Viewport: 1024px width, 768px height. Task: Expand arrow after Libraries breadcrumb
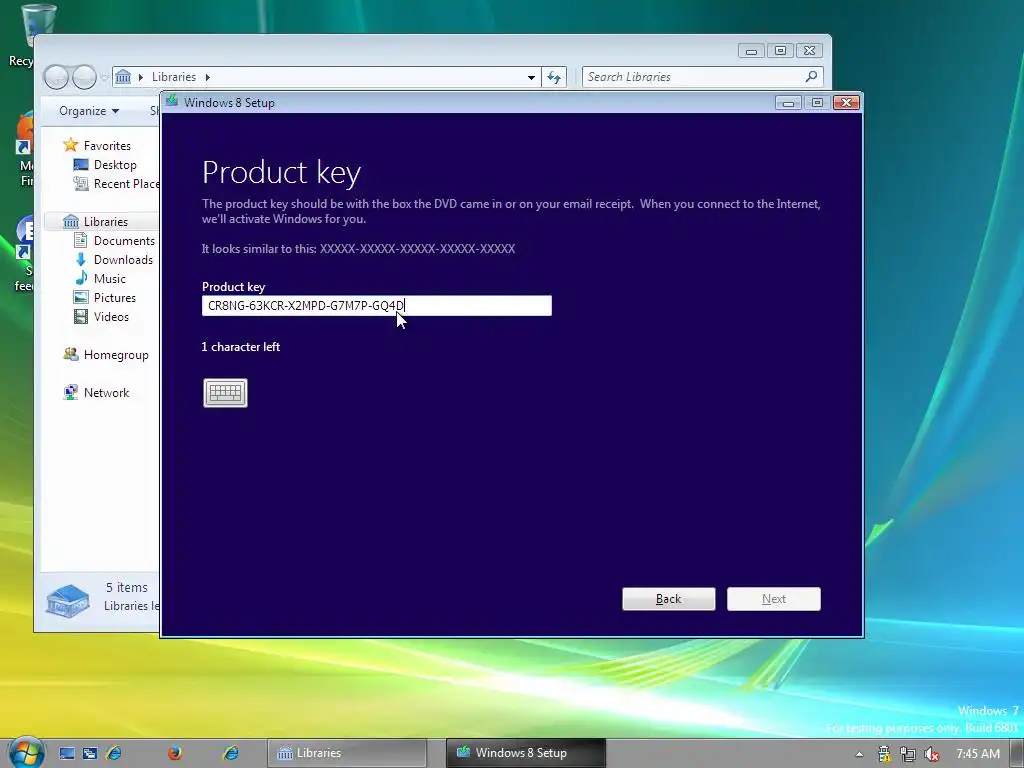coord(208,77)
